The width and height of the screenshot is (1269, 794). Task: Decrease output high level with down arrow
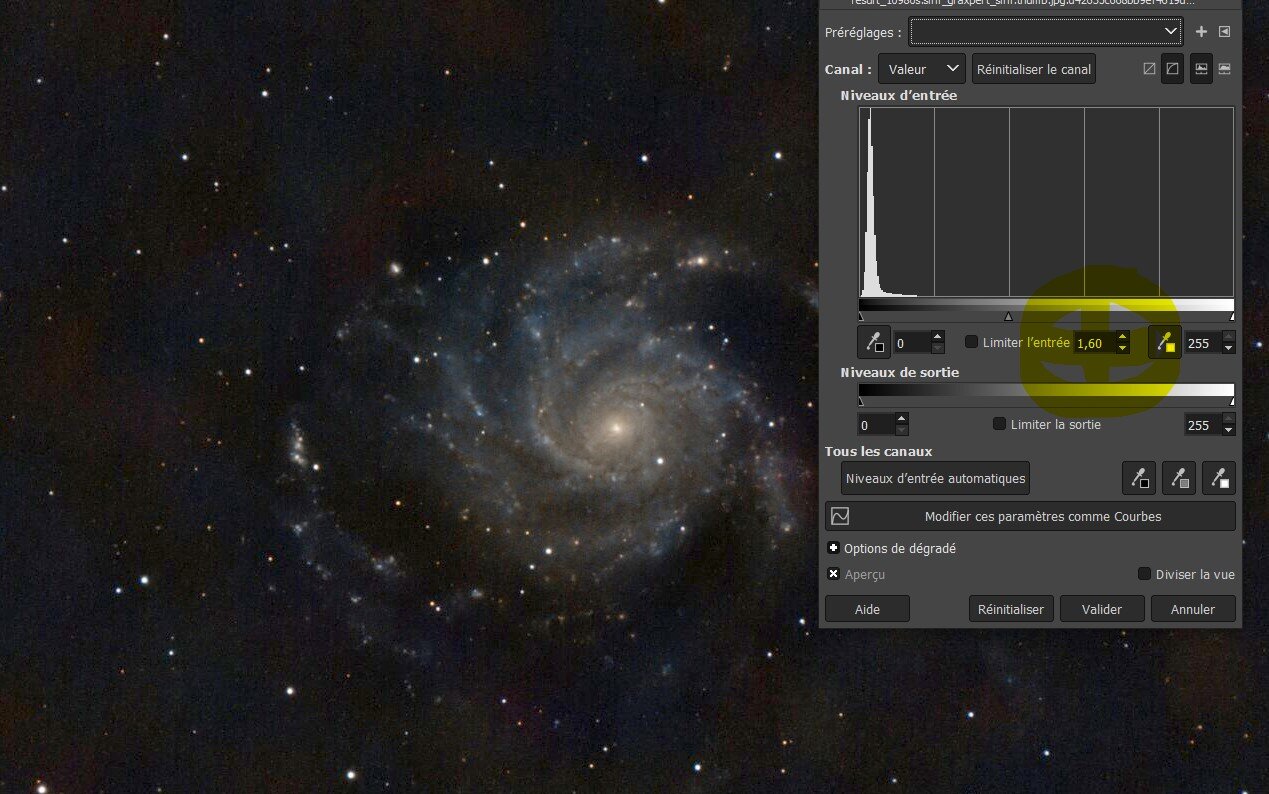click(x=1228, y=431)
